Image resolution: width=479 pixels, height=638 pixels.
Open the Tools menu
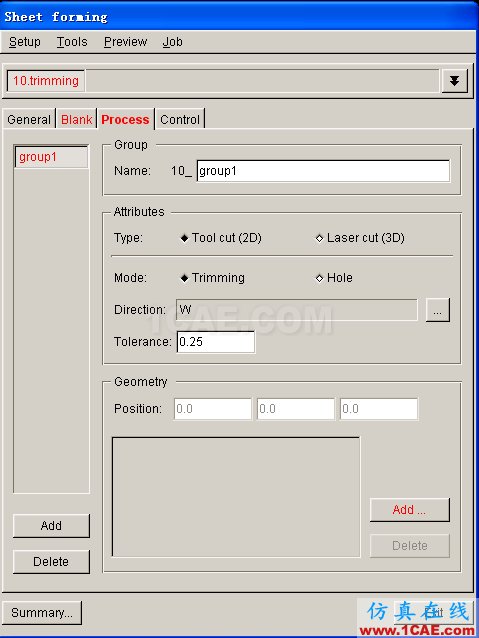click(72, 42)
